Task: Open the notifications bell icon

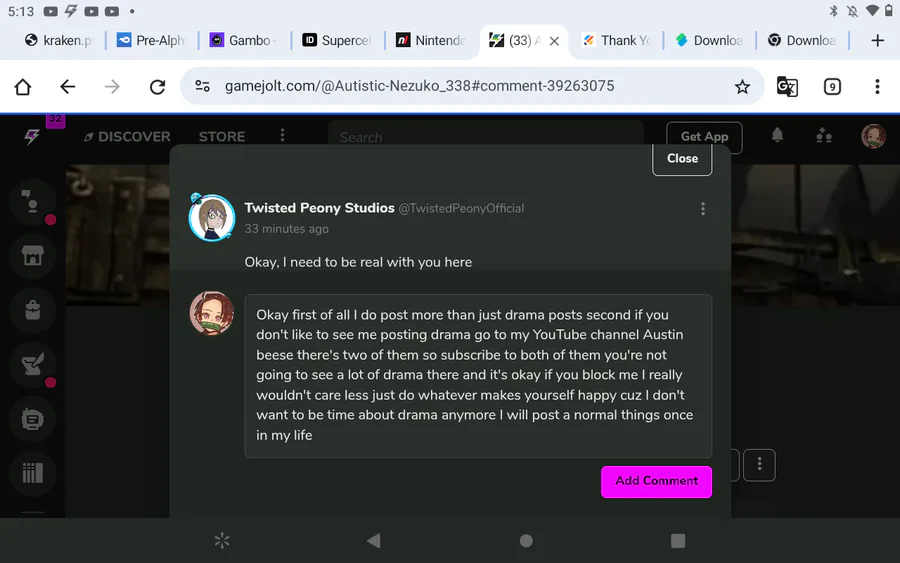Action: click(x=777, y=135)
